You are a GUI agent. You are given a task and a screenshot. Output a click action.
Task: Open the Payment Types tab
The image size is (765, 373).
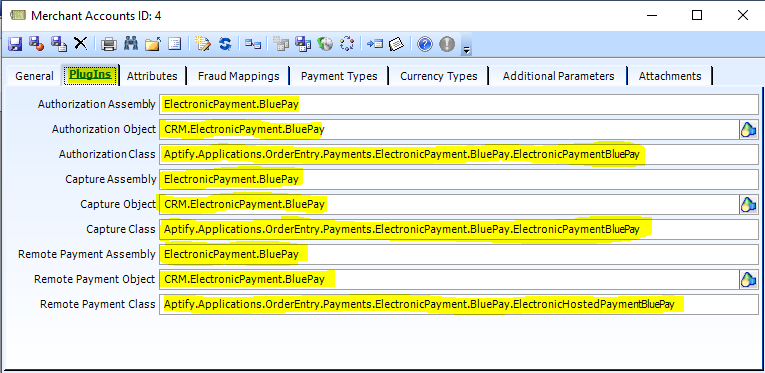(339, 76)
